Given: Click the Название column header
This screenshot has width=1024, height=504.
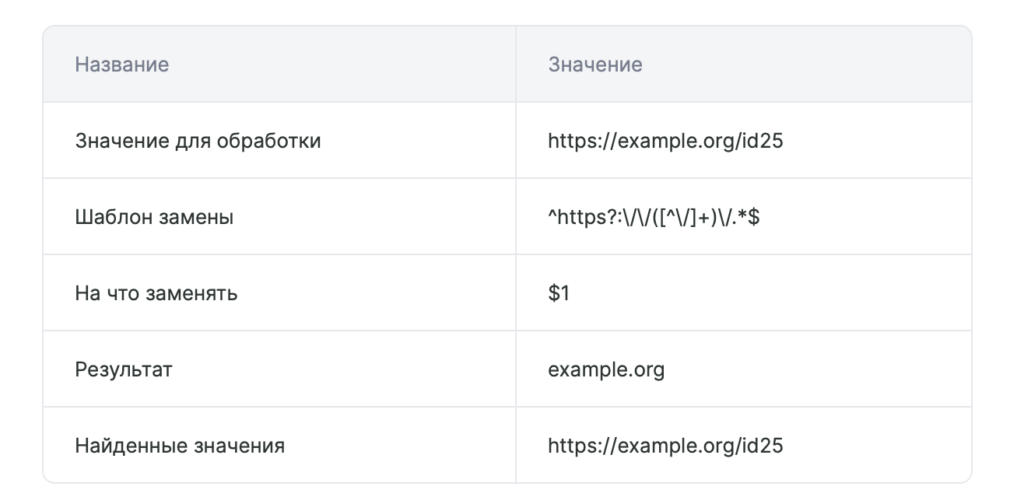Looking at the screenshot, I should pyautogui.click(x=121, y=65).
